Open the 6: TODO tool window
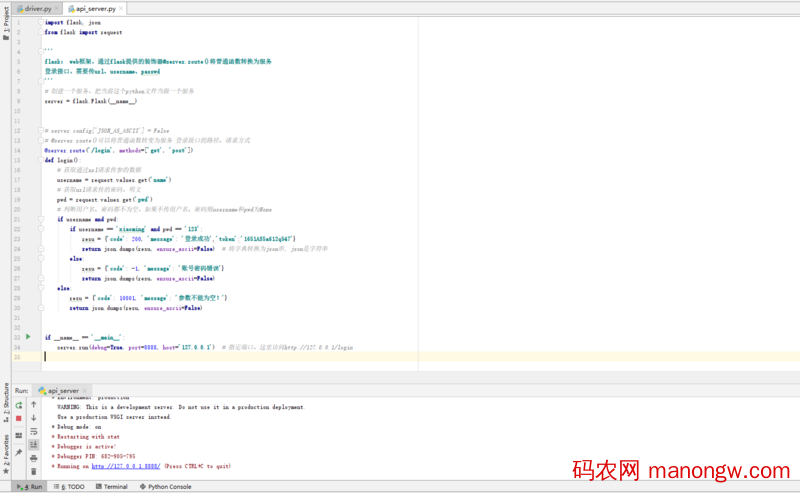Image resolution: width=800 pixels, height=493 pixels. pos(69,487)
